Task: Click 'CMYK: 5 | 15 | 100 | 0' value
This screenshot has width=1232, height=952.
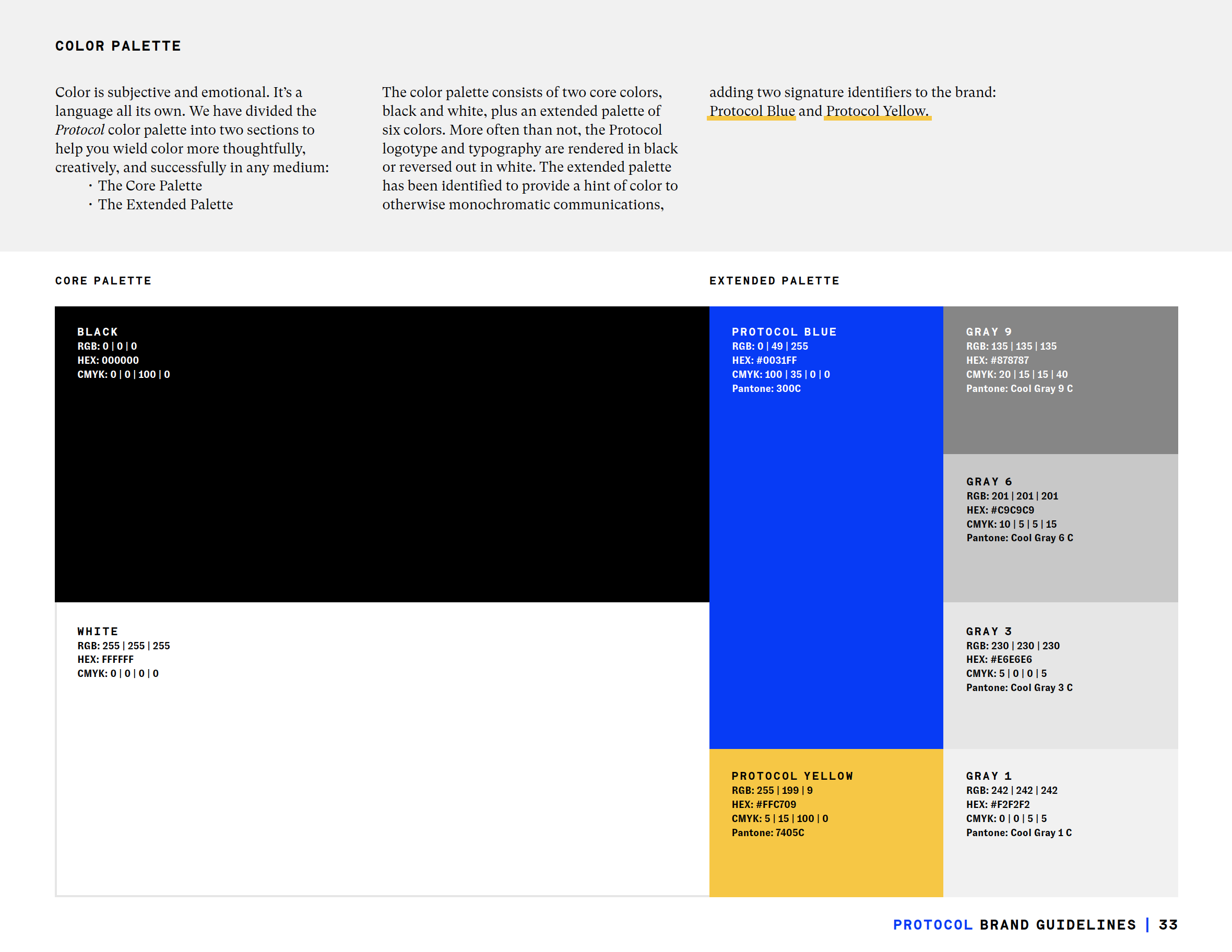Action: (x=780, y=819)
